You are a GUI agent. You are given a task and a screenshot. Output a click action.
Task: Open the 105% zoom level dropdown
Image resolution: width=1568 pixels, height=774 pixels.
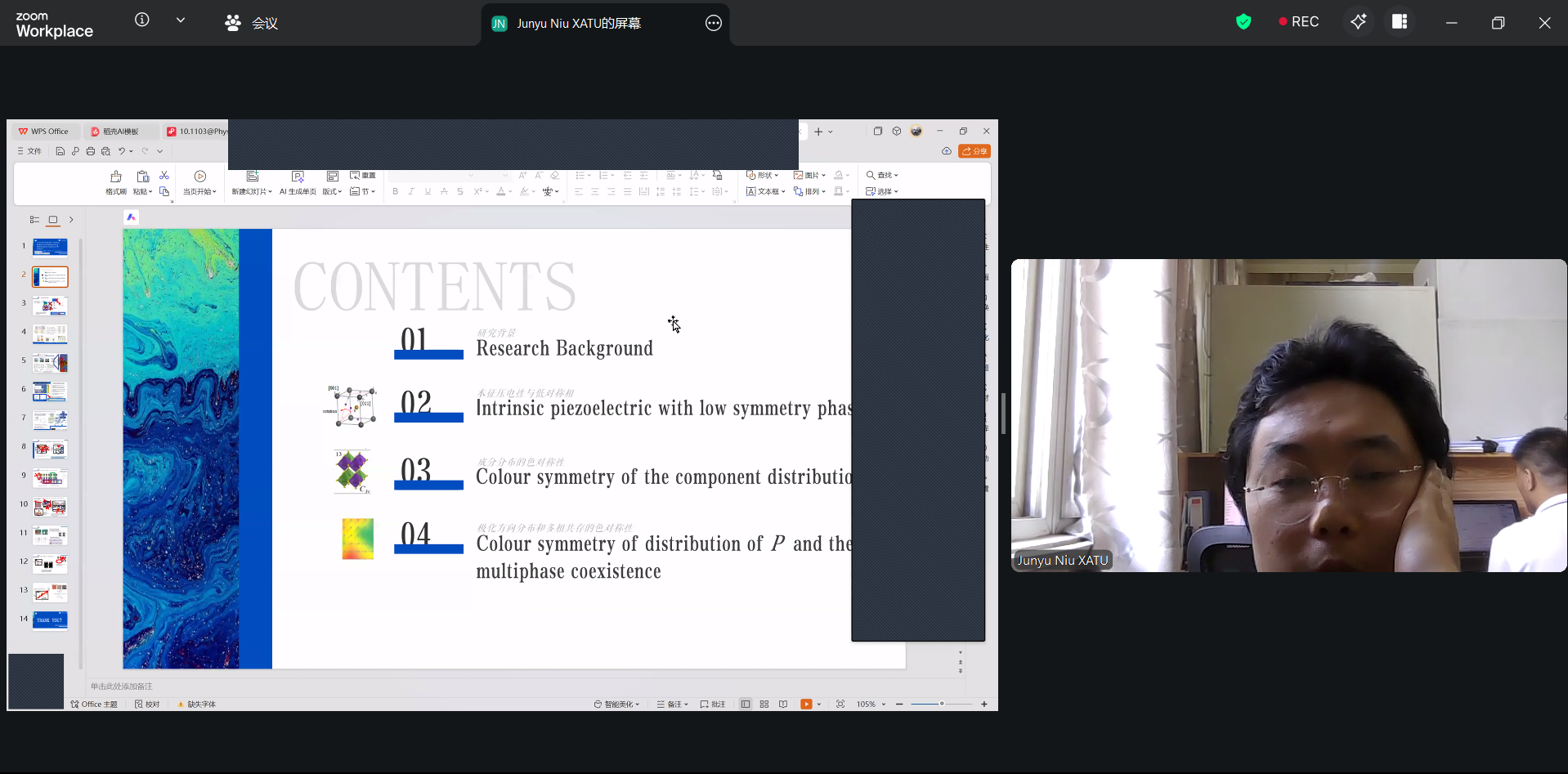coord(871,704)
